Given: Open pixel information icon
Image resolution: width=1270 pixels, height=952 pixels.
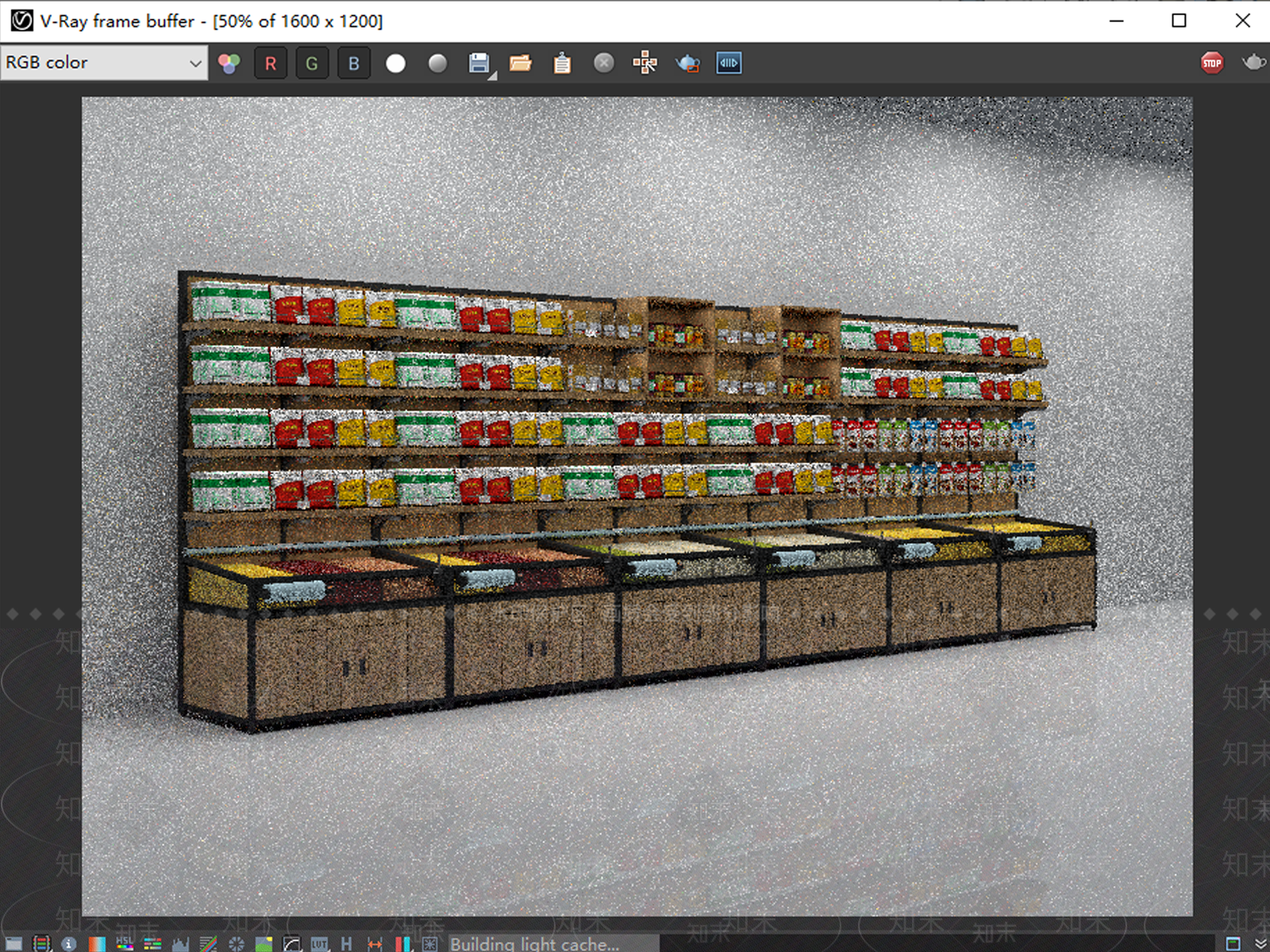Looking at the screenshot, I should pos(69,943).
